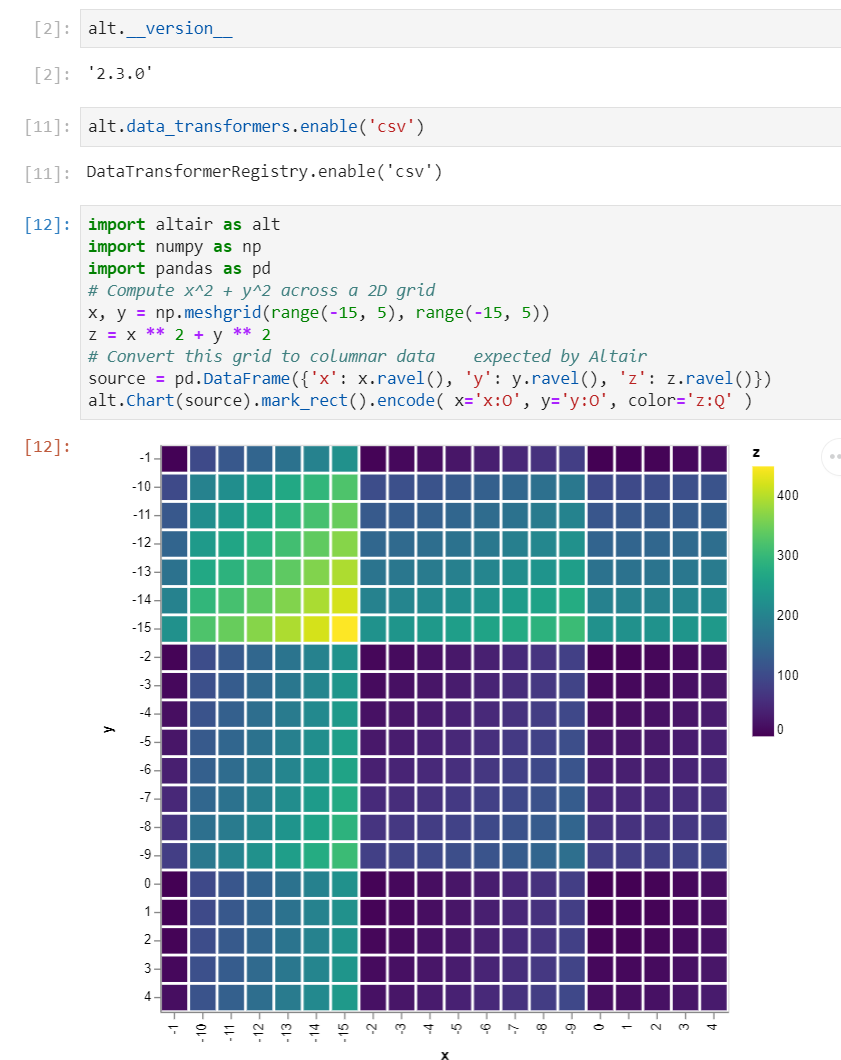Click the '0' label on the z legend

780,729
